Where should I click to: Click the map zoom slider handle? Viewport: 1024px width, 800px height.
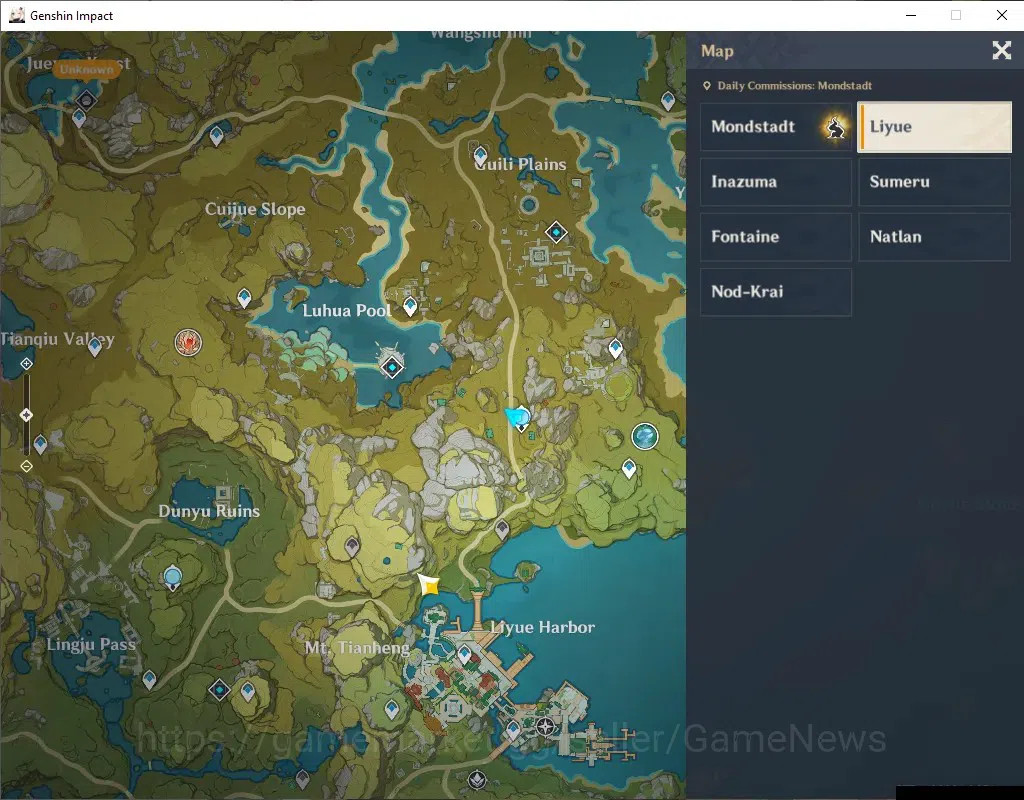pos(26,415)
